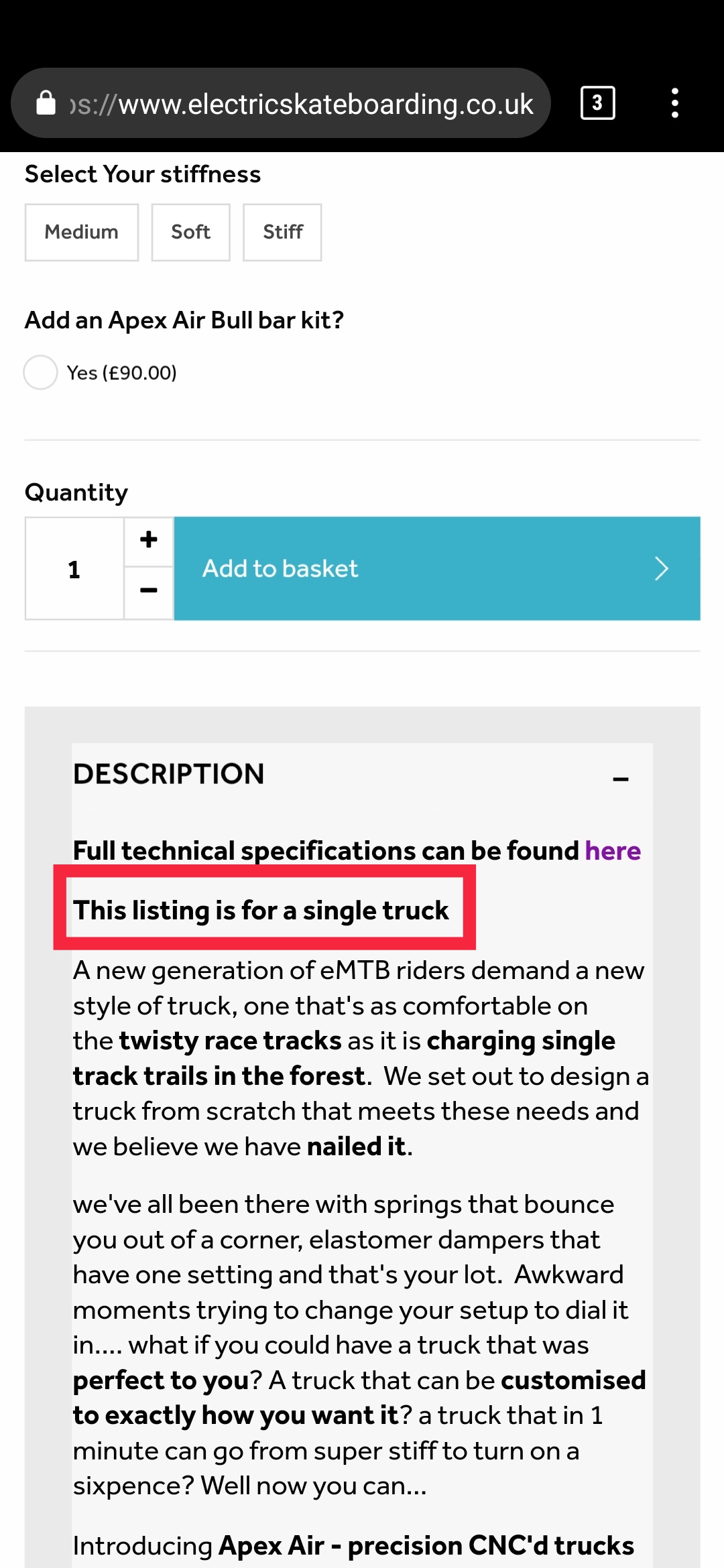Tap the padlock site security icon

[46, 104]
